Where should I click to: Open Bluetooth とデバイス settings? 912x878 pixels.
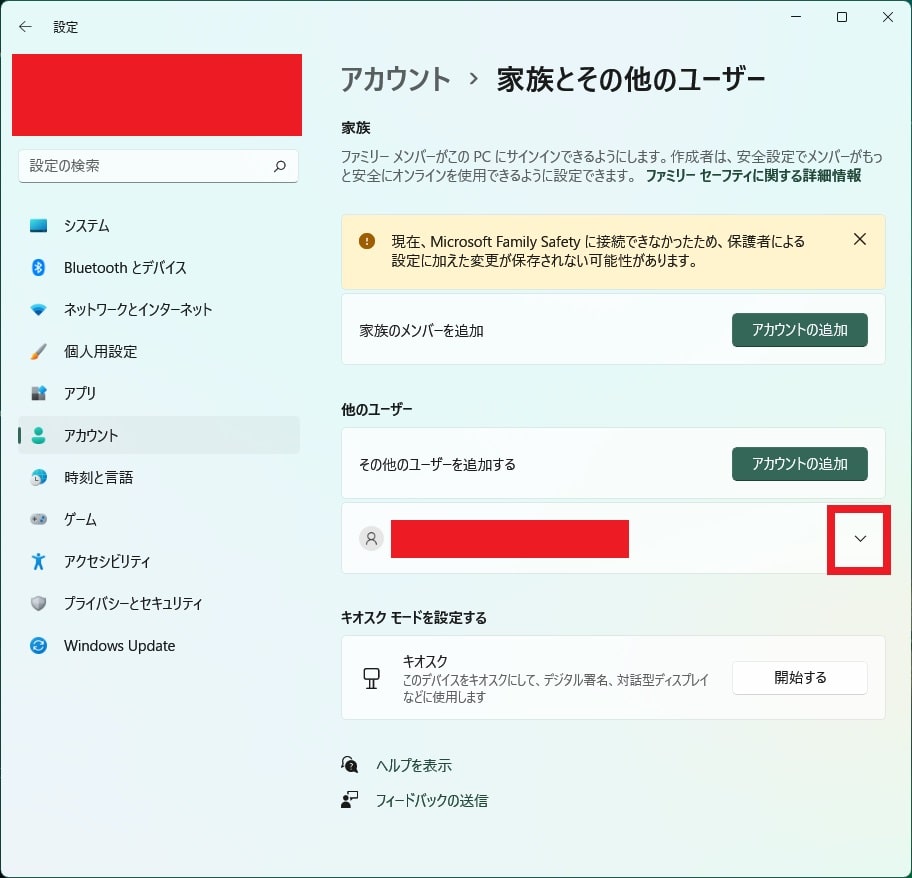[159, 267]
